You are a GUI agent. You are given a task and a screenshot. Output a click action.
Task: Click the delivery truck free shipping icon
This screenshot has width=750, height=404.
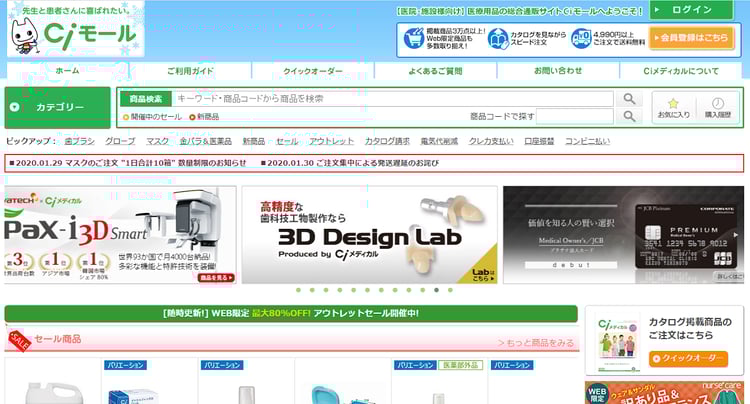click(x=581, y=39)
